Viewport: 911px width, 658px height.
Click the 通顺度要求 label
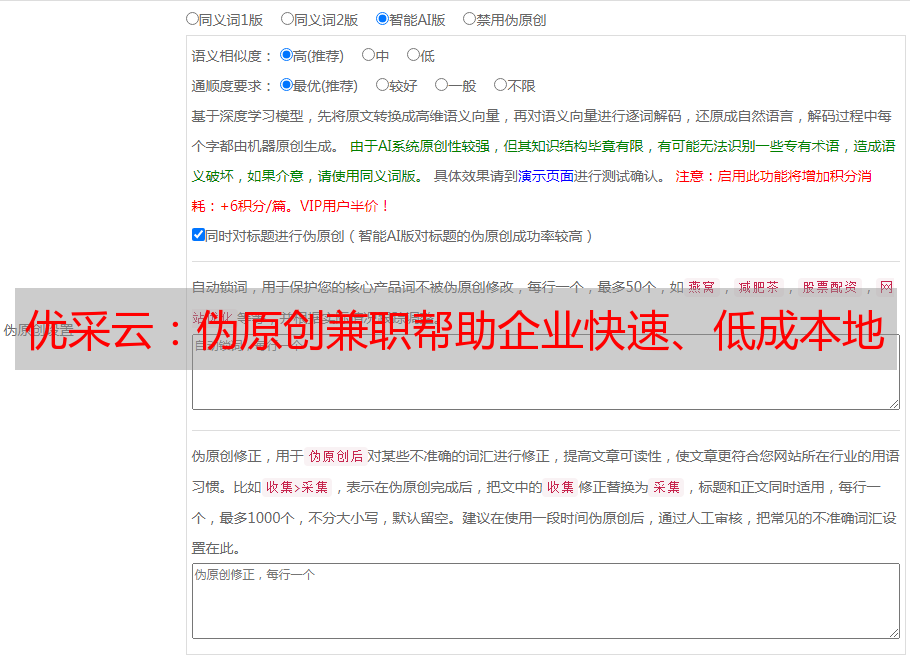[x=231, y=86]
